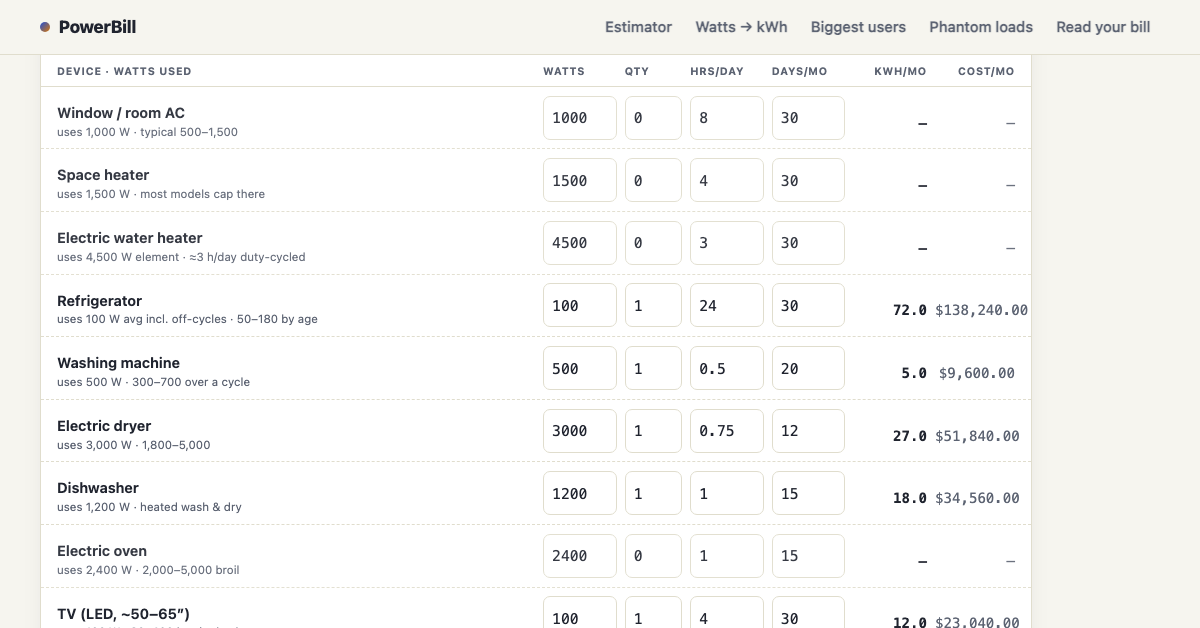Open the Biggest users link

[x=858, y=27]
